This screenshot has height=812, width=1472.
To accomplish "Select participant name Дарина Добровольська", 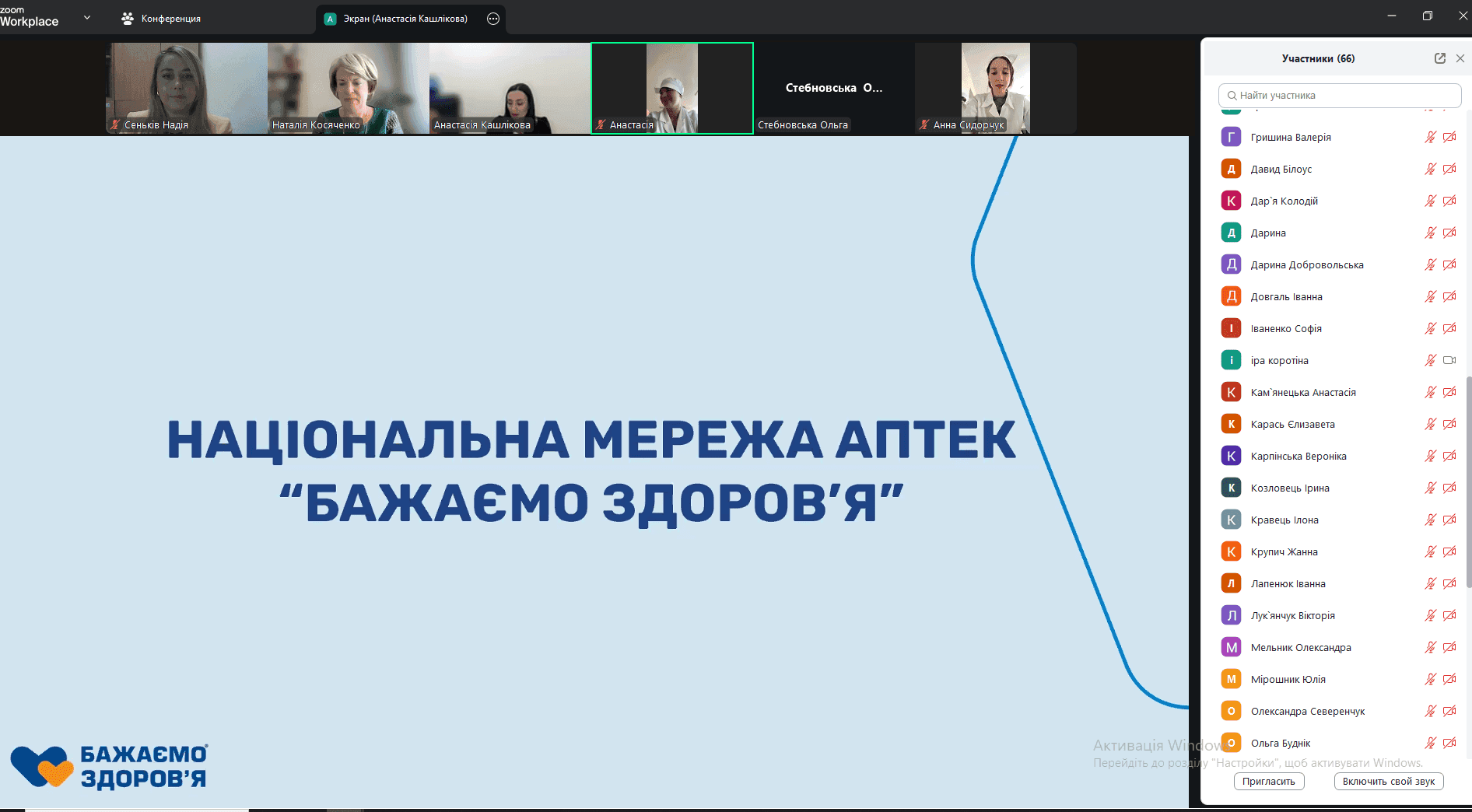I will coord(1307,264).
